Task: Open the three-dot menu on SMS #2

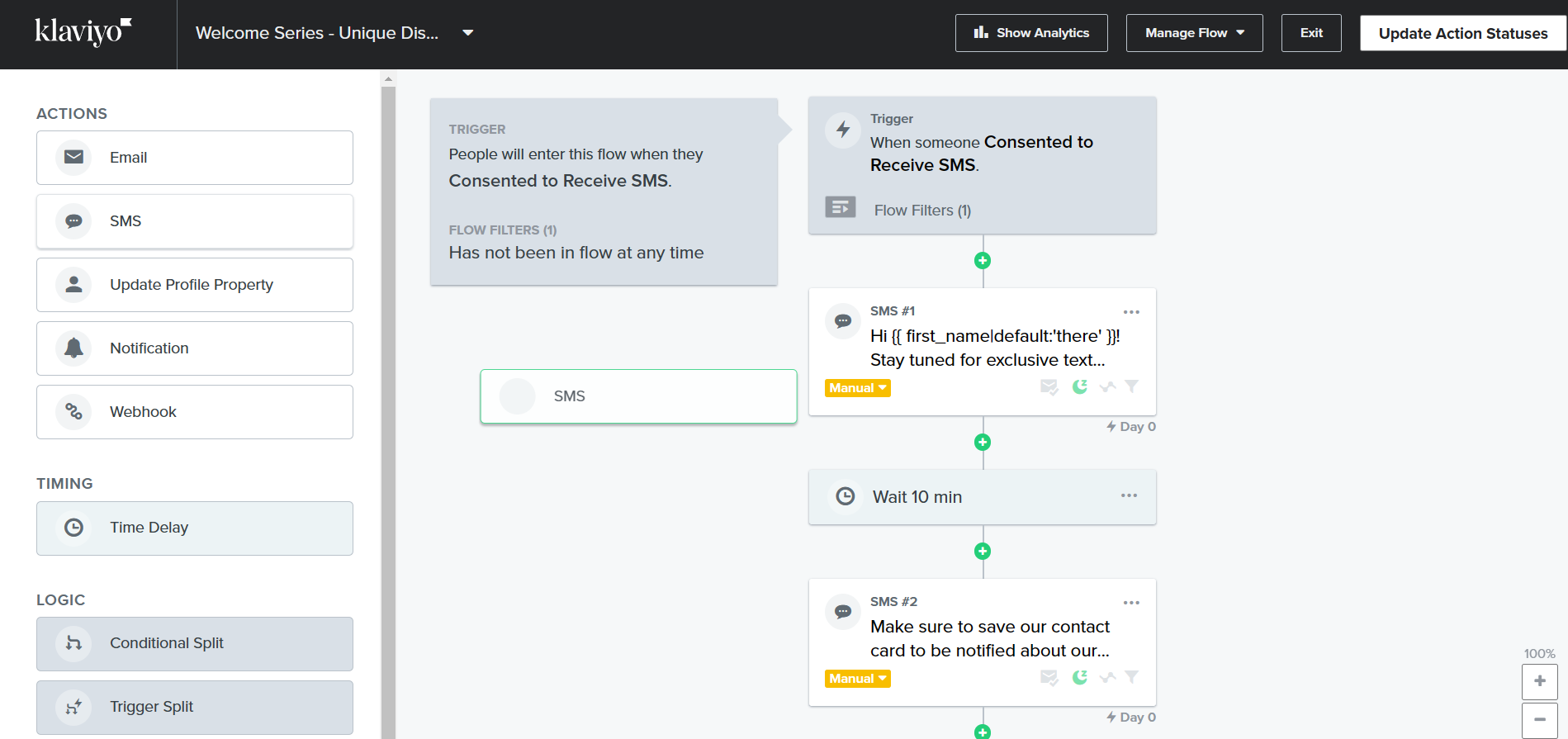Action: (1131, 603)
